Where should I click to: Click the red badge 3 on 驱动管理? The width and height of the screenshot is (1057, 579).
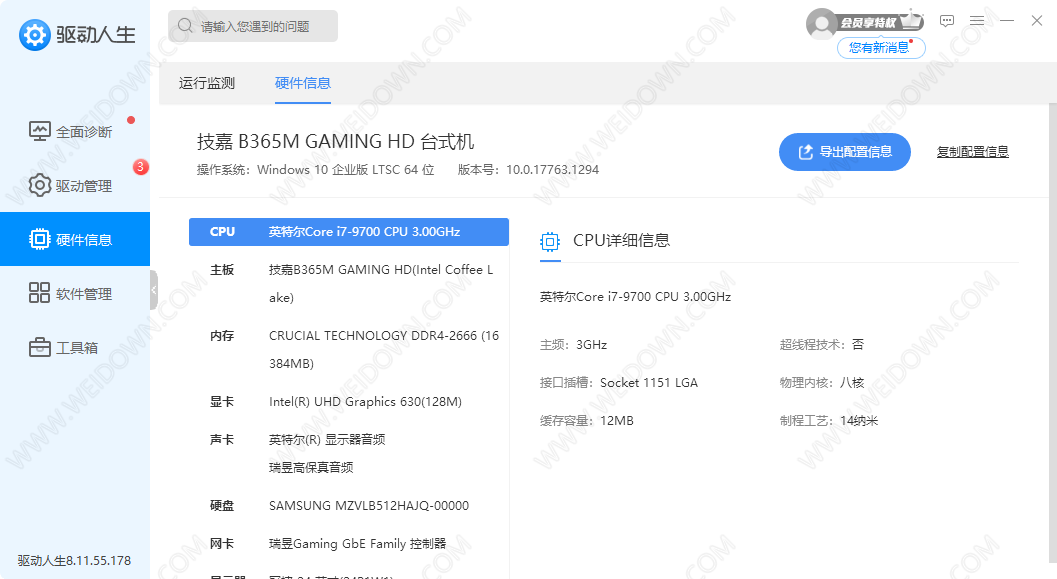pyautogui.click(x=140, y=166)
